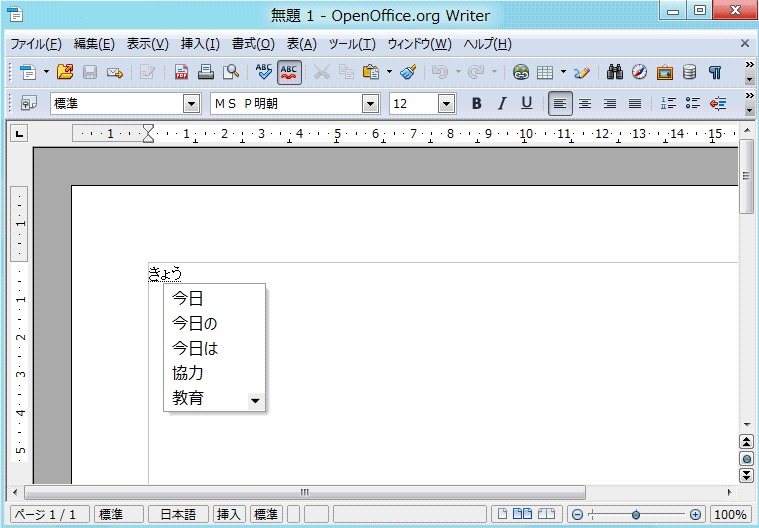Screen dimensions: 759x528
Task: Open the New document dropdown arrow
Action: coord(46,72)
